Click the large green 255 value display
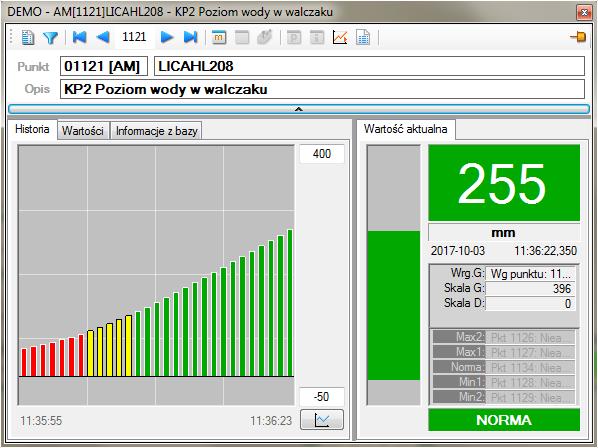 [504, 183]
